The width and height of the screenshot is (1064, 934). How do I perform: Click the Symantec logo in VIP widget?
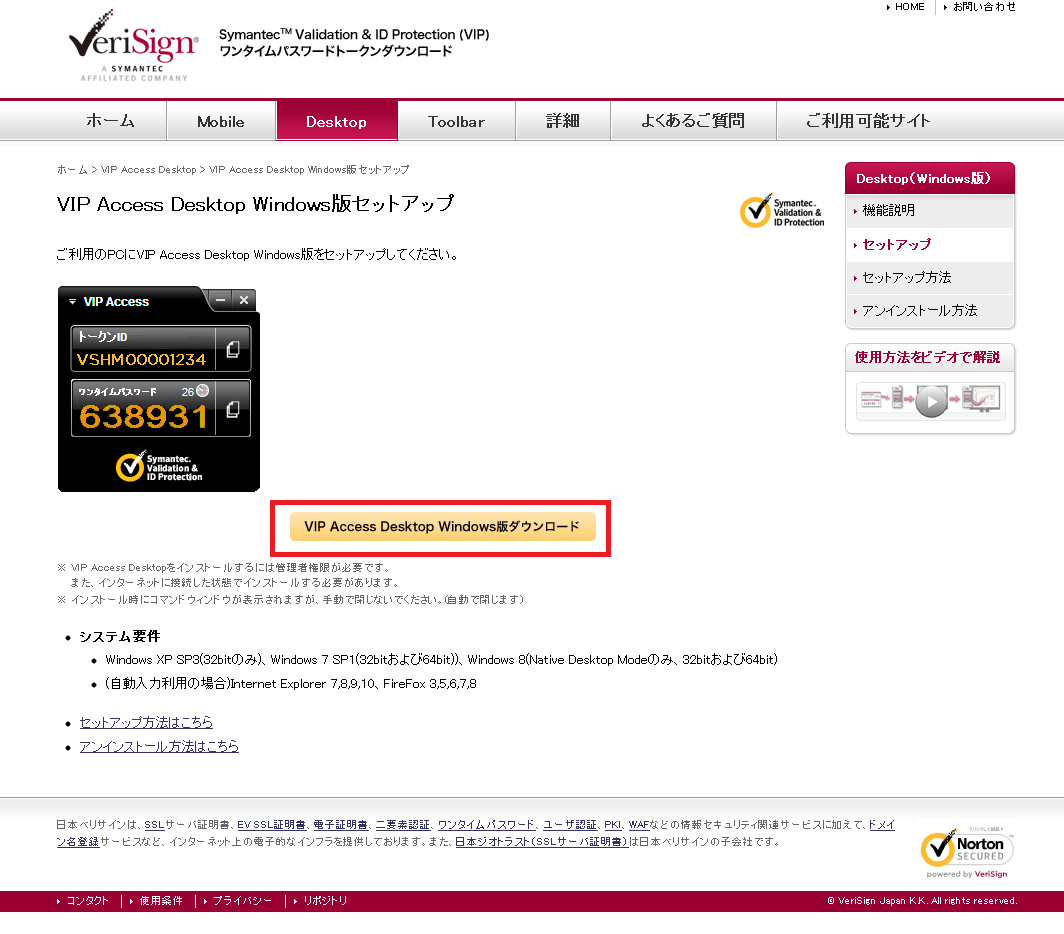pos(159,467)
